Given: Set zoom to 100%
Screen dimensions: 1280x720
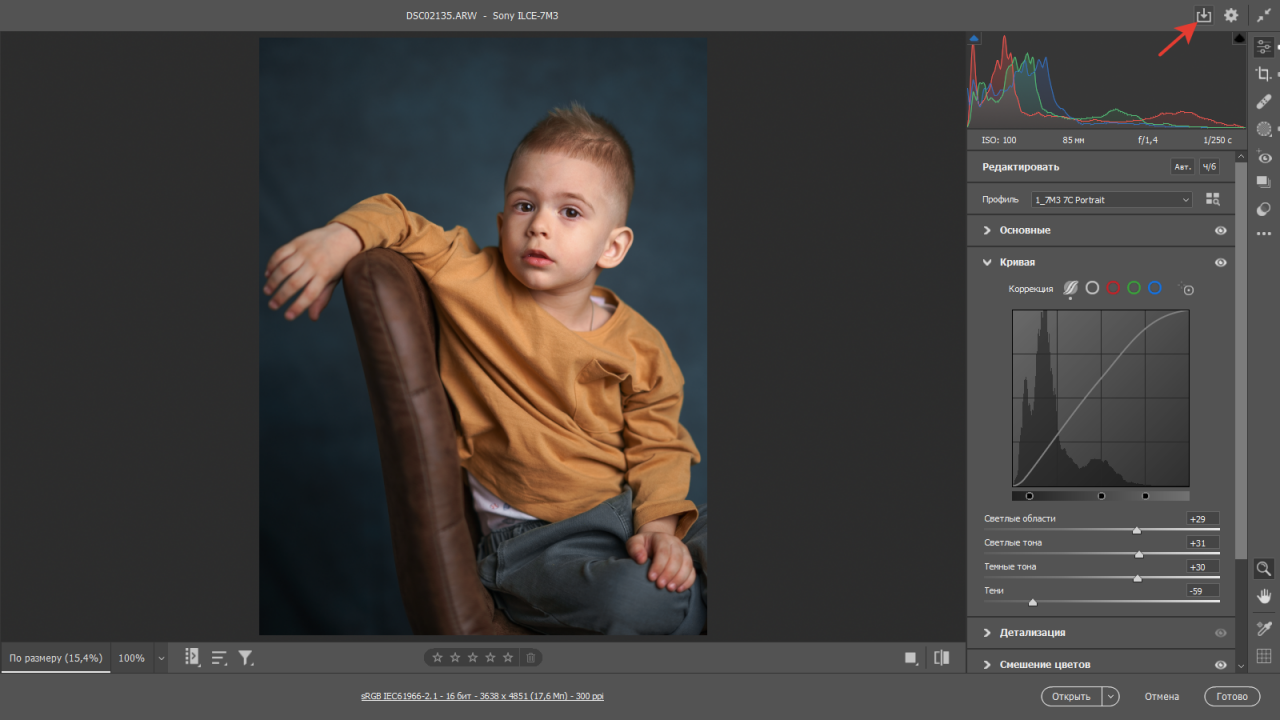Looking at the screenshot, I should tap(131, 658).
